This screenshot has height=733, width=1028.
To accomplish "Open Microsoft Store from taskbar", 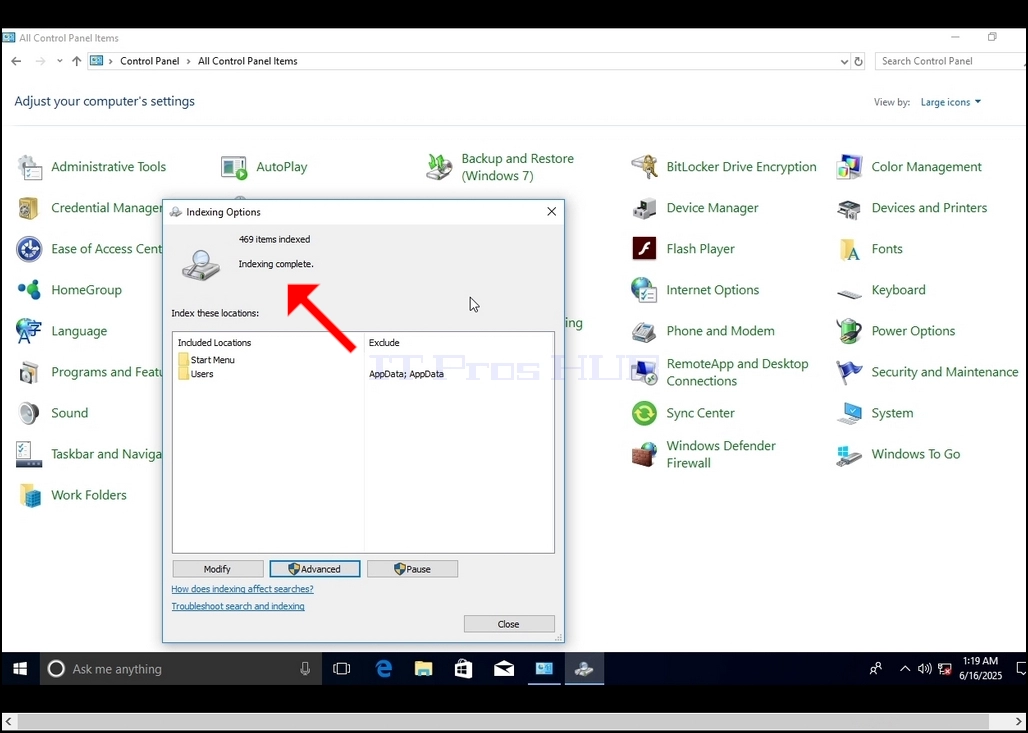I will (464, 669).
